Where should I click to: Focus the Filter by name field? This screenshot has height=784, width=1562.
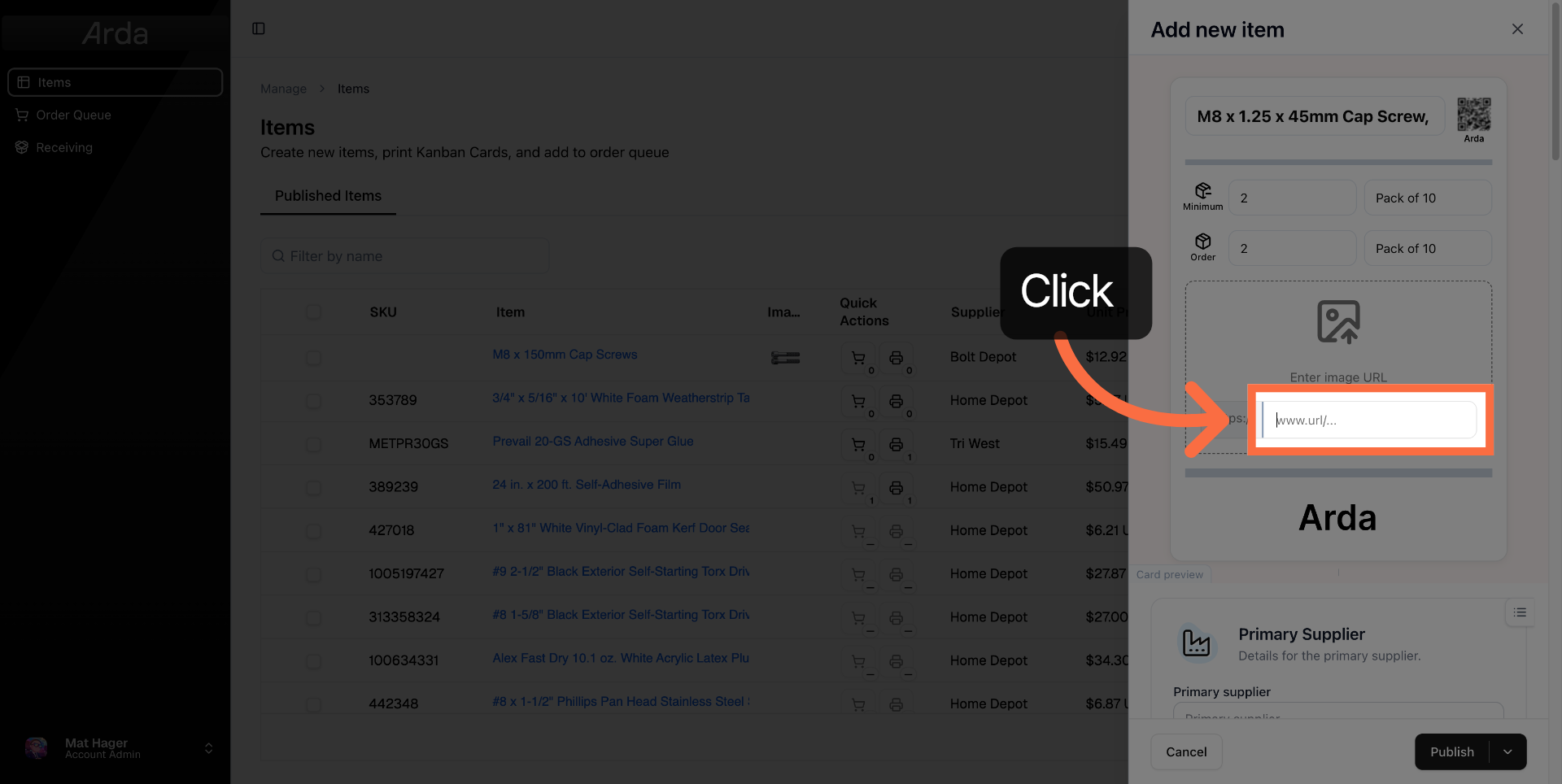click(405, 256)
